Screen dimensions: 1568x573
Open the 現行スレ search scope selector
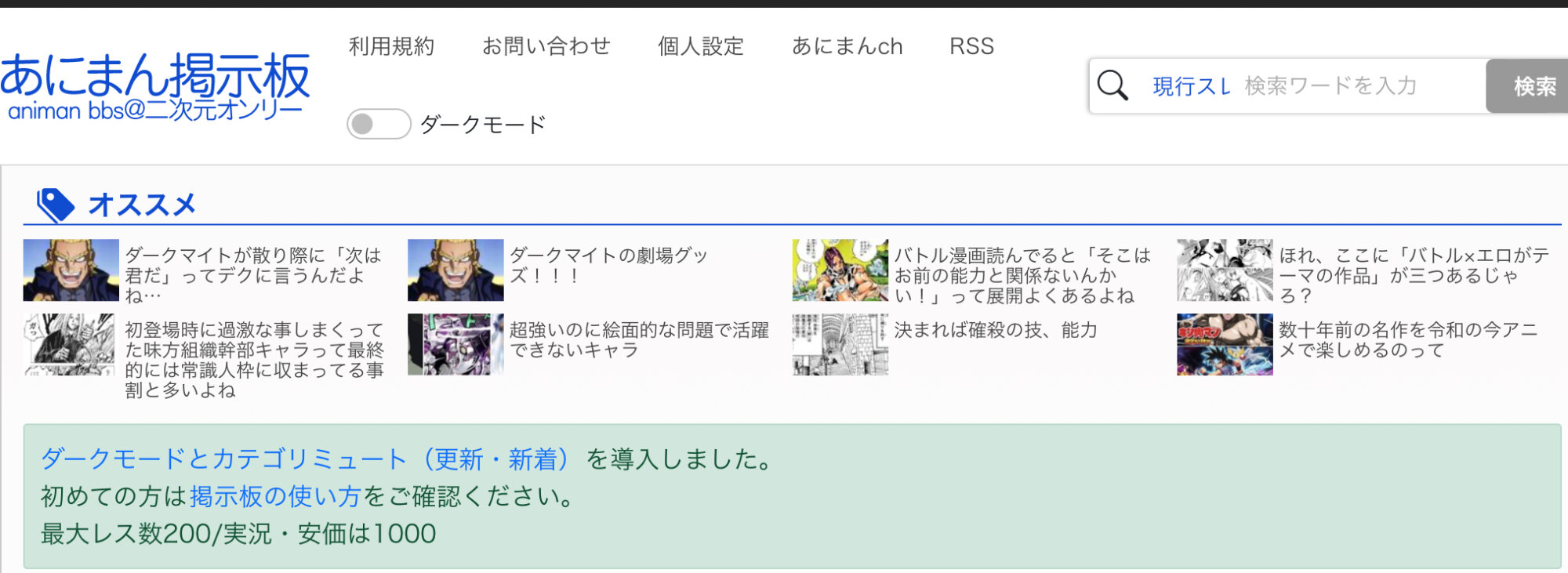pyautogui.click(x=1191, y=86)
